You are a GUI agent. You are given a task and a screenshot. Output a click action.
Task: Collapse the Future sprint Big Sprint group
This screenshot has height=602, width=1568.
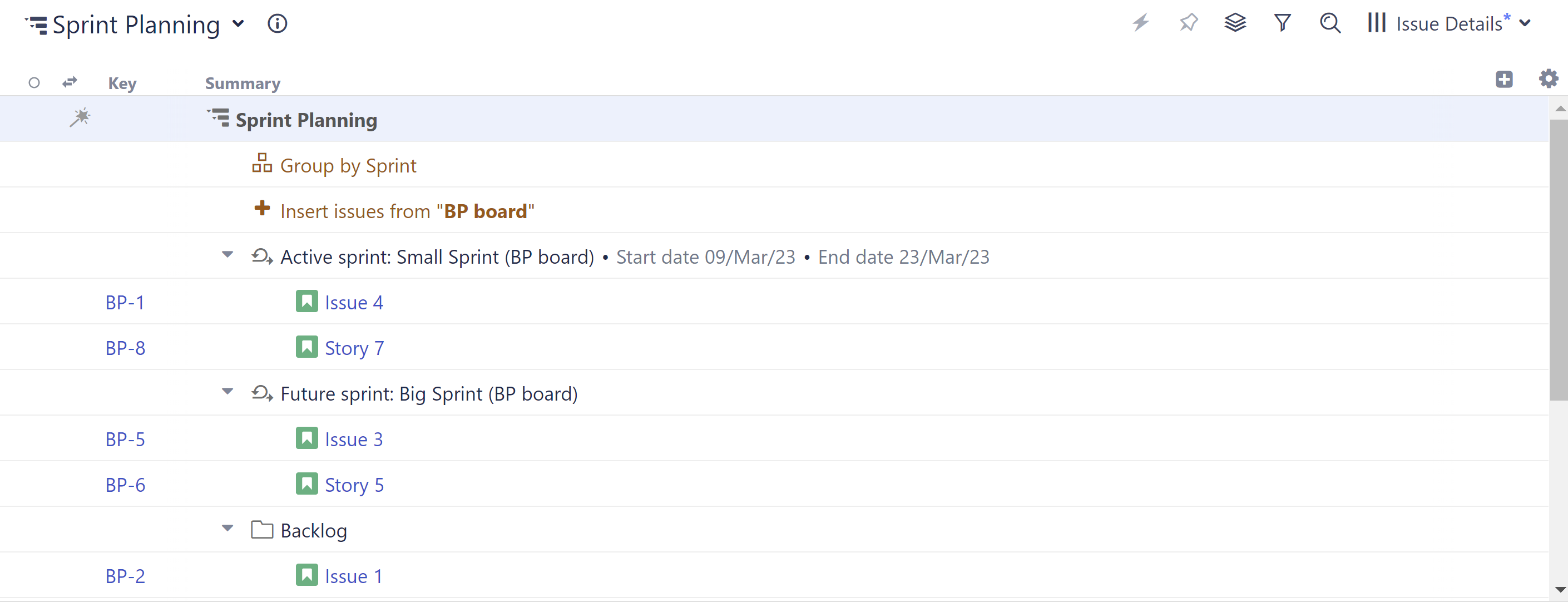click(x=226, y=392)
